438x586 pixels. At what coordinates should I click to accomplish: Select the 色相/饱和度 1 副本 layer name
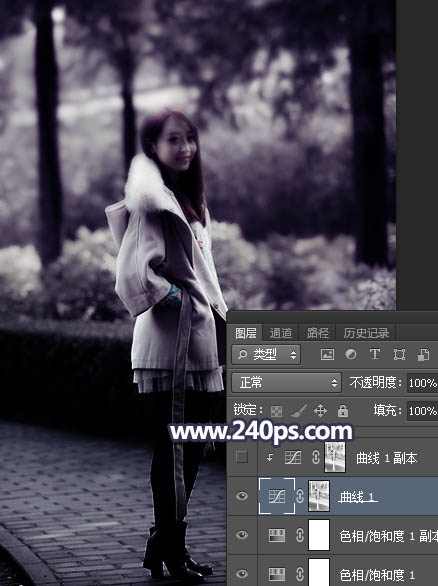click(x=389, y=536)
